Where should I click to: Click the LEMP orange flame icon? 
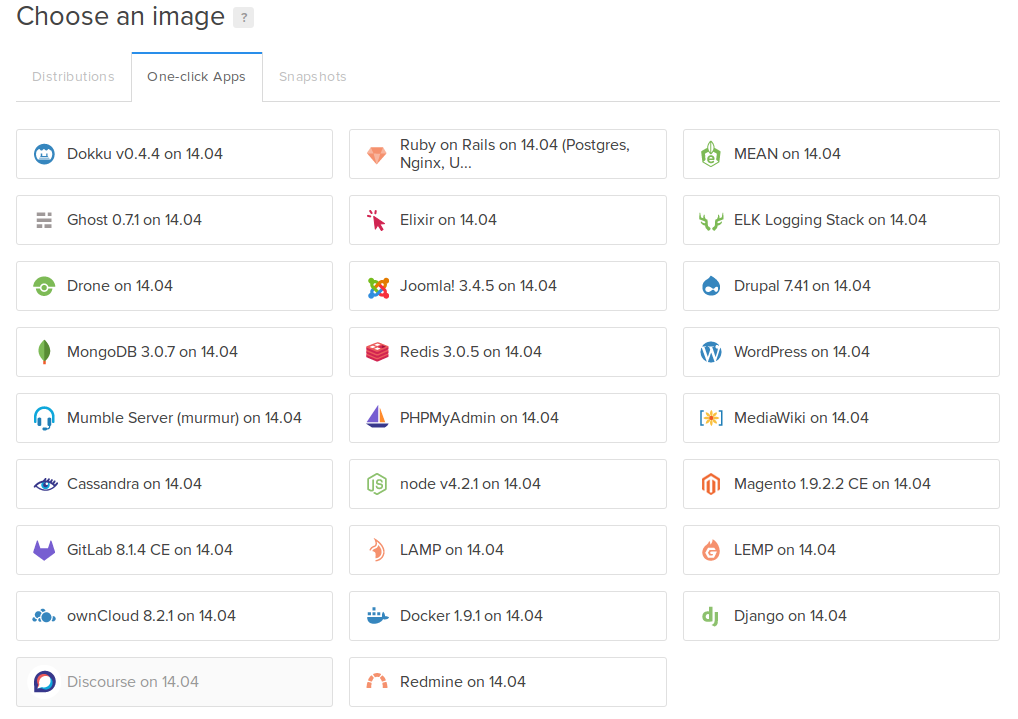click(x=711, y=550)
